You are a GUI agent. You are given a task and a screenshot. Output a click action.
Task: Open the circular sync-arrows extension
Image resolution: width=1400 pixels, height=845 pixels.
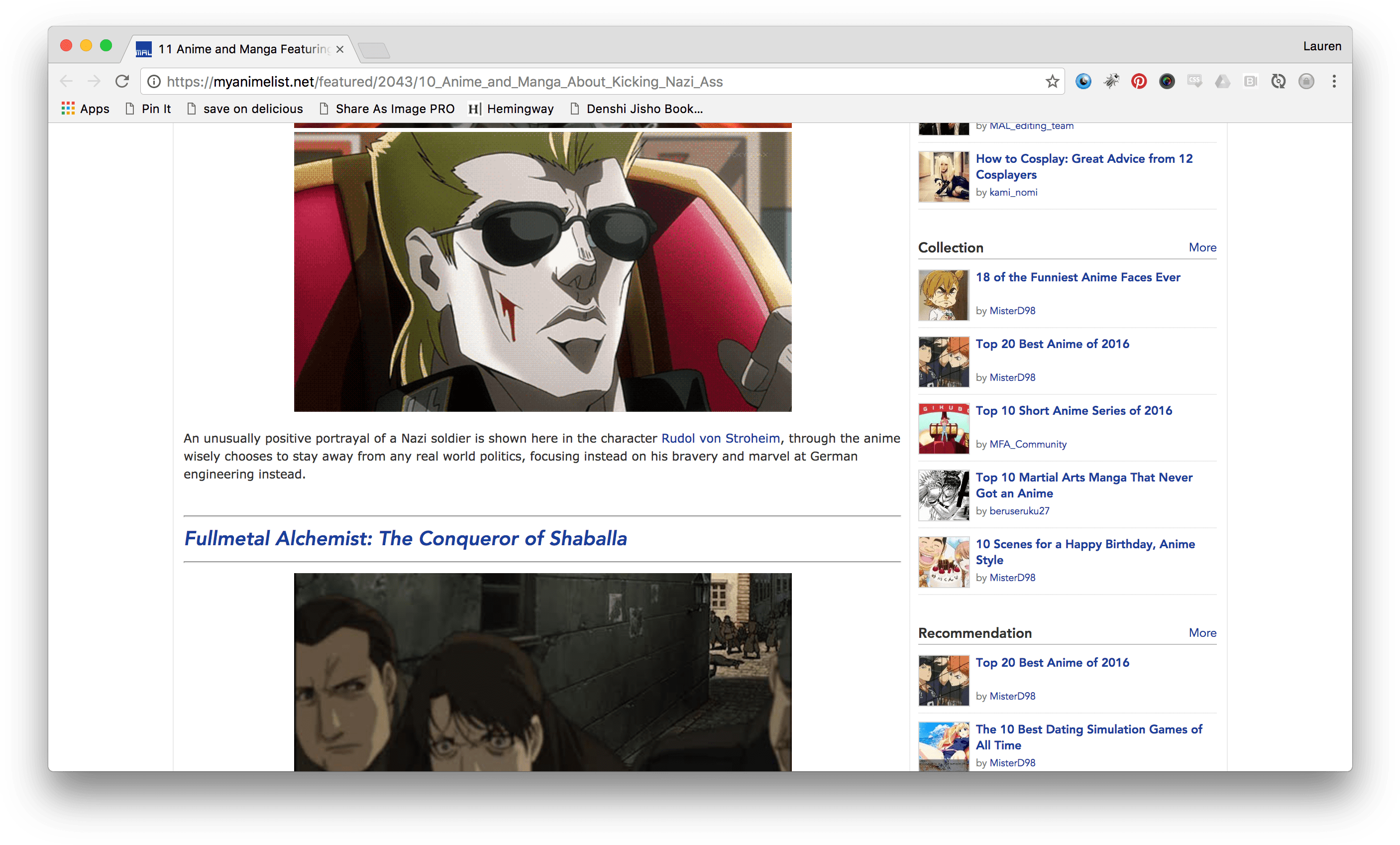[1278, 81]
